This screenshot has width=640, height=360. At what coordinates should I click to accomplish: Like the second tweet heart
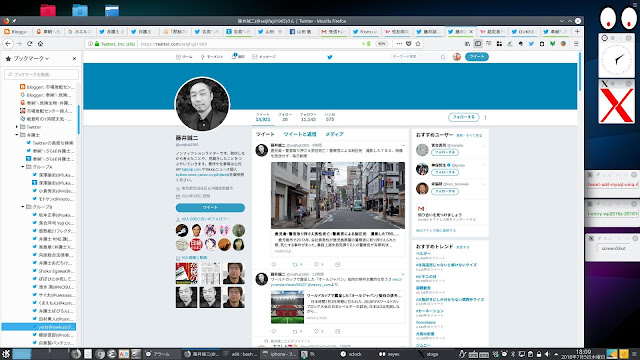click(316, 331)
